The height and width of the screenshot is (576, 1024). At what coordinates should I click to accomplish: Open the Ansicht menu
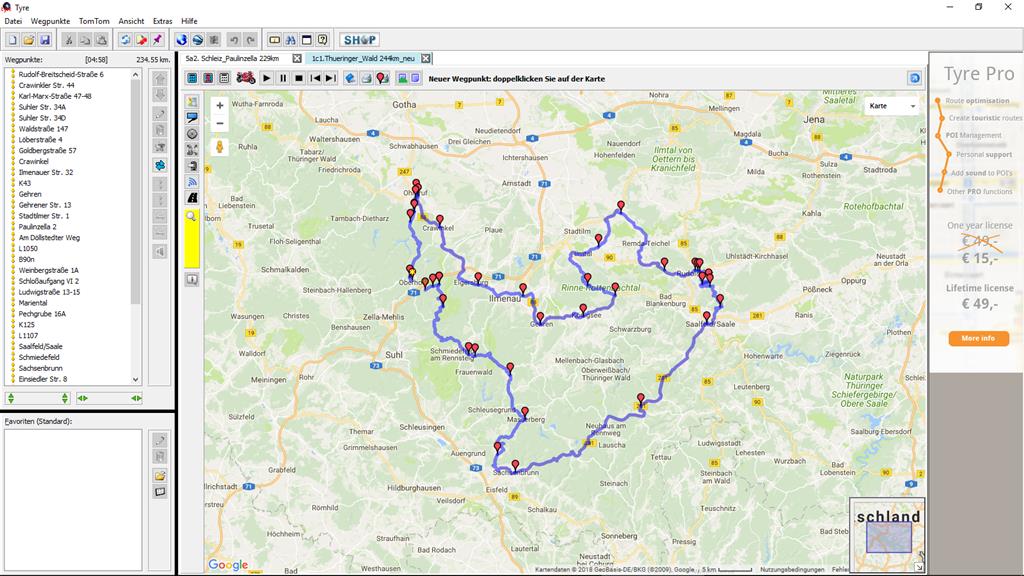[x=131, y=21]
